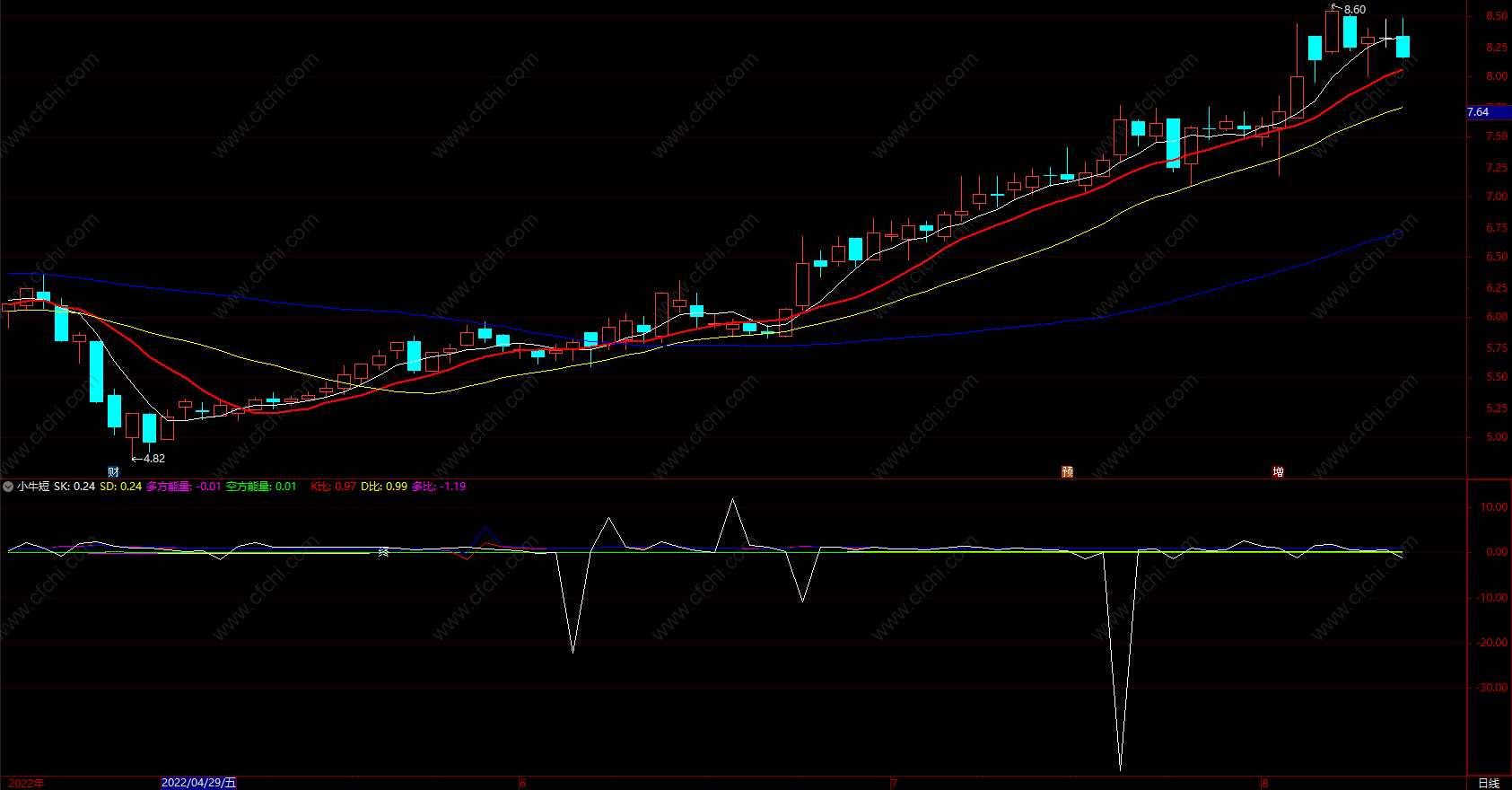1512x790 pixels.
Task: Select the 小牛短 indicator name
Action: tap(33, 487)
